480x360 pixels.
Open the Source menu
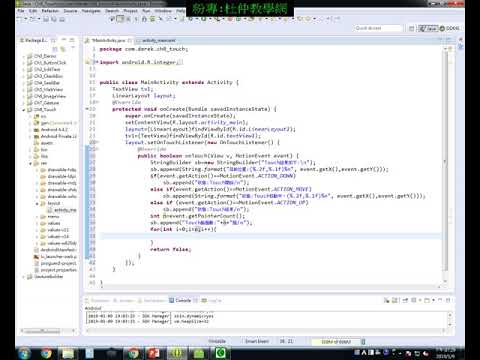(x=70, y=11)
